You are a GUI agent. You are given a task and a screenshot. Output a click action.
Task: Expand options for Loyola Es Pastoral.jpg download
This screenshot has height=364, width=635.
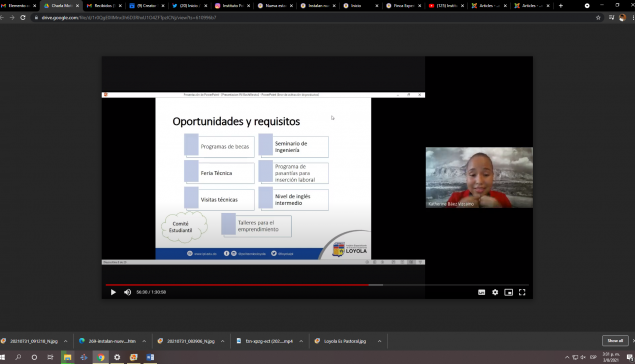(x=379, y=341)
